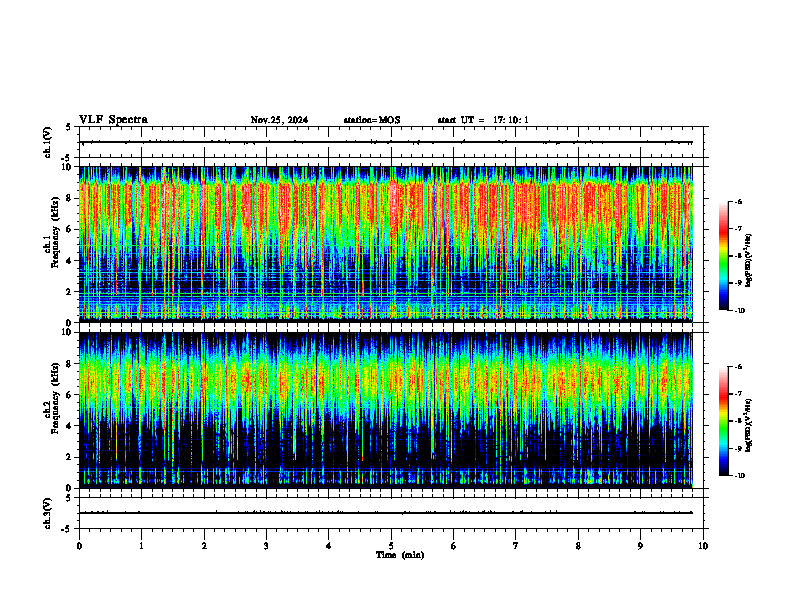This screenshot has width=792, height=612.
Task: Click the ch.1 spectrogram panel
Action: (386, 244)
